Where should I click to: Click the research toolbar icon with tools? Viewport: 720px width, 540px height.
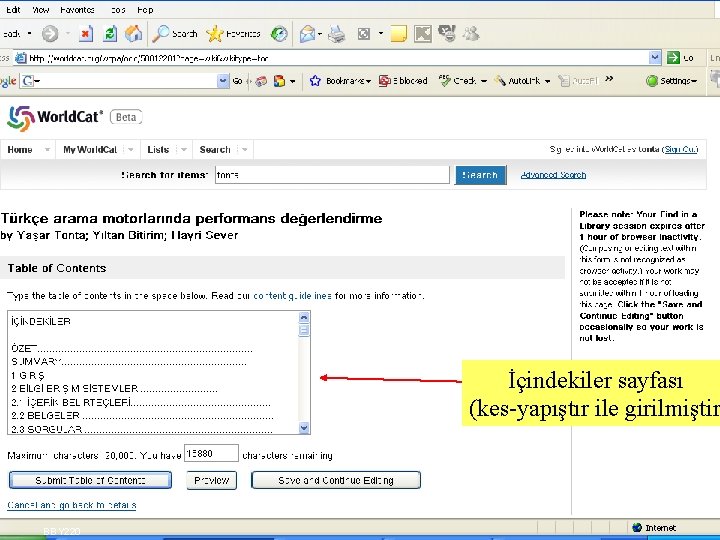pos(447,34)
